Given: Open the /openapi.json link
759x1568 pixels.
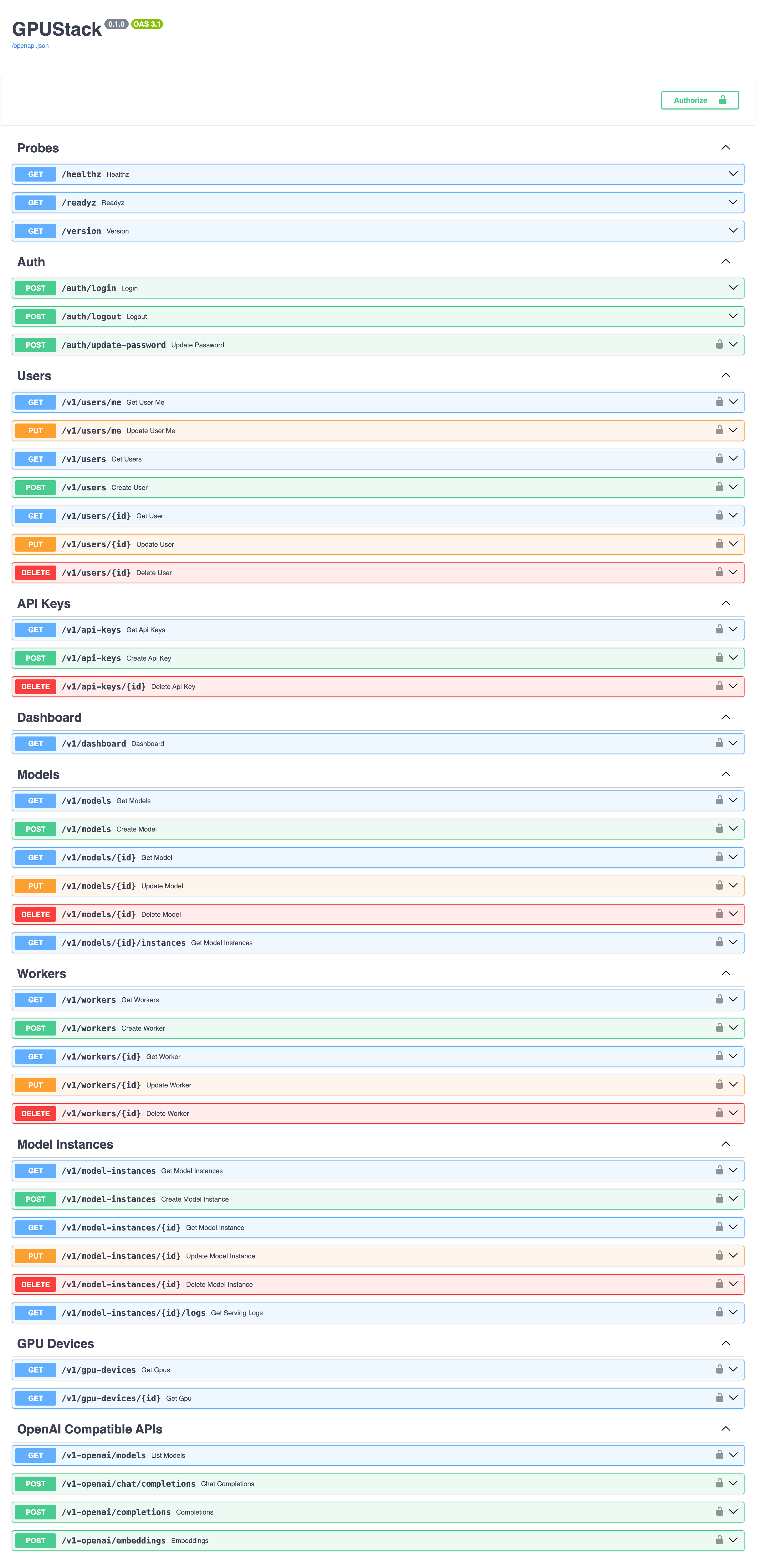Looking at the screenshot, I should point(30,46).
